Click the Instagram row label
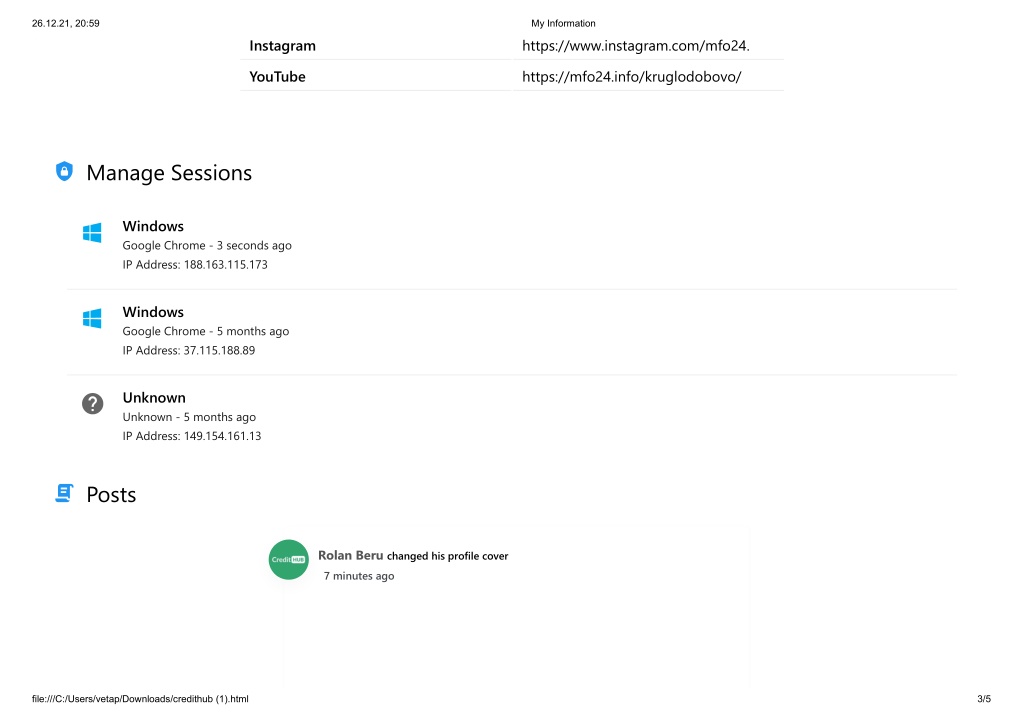 coord(282,46)
